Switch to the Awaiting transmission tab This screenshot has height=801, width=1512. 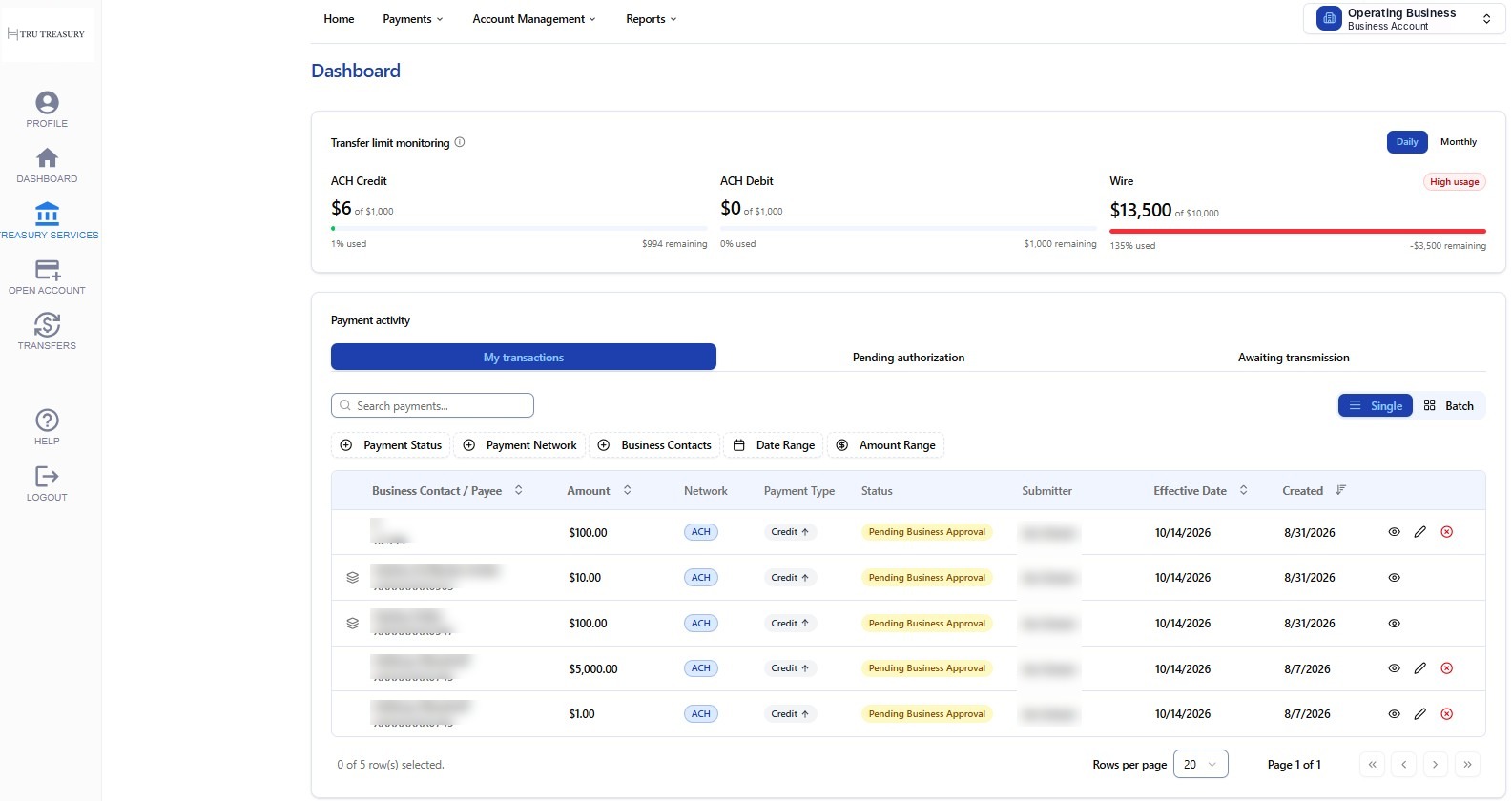point(1294,358)
